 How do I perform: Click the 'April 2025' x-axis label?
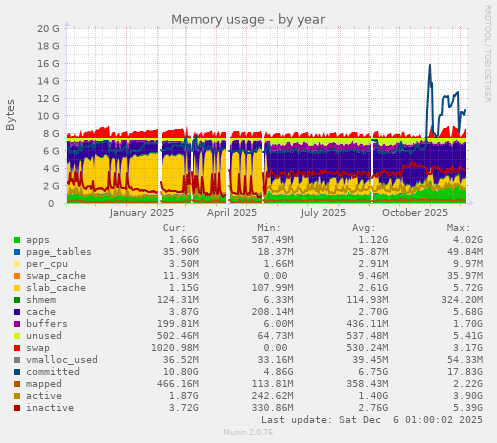pos(232,213)
